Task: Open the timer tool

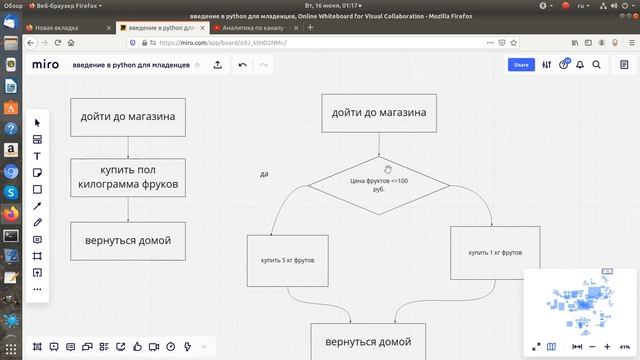Action: tap(171, 347)
